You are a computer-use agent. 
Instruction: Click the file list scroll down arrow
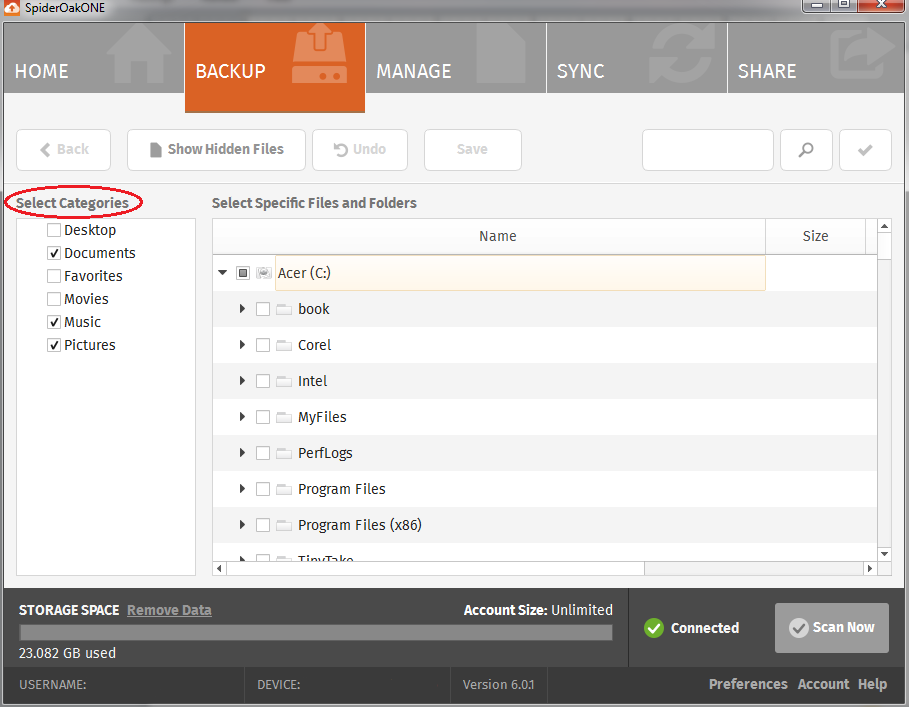[885, 554]
